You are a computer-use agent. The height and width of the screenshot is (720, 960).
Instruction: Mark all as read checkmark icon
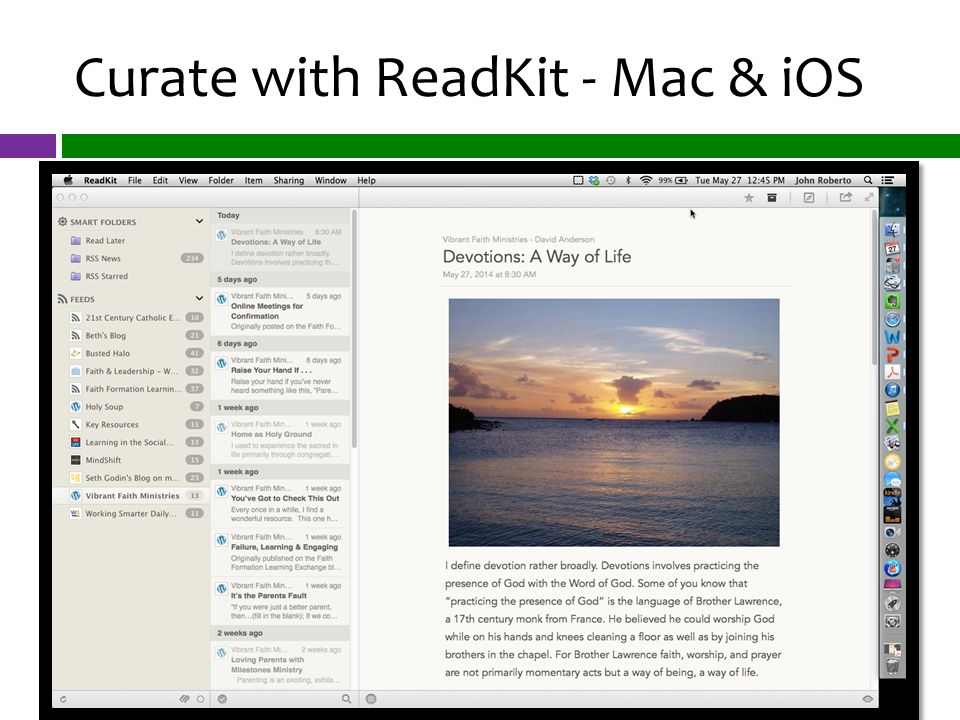pos(222,699)
